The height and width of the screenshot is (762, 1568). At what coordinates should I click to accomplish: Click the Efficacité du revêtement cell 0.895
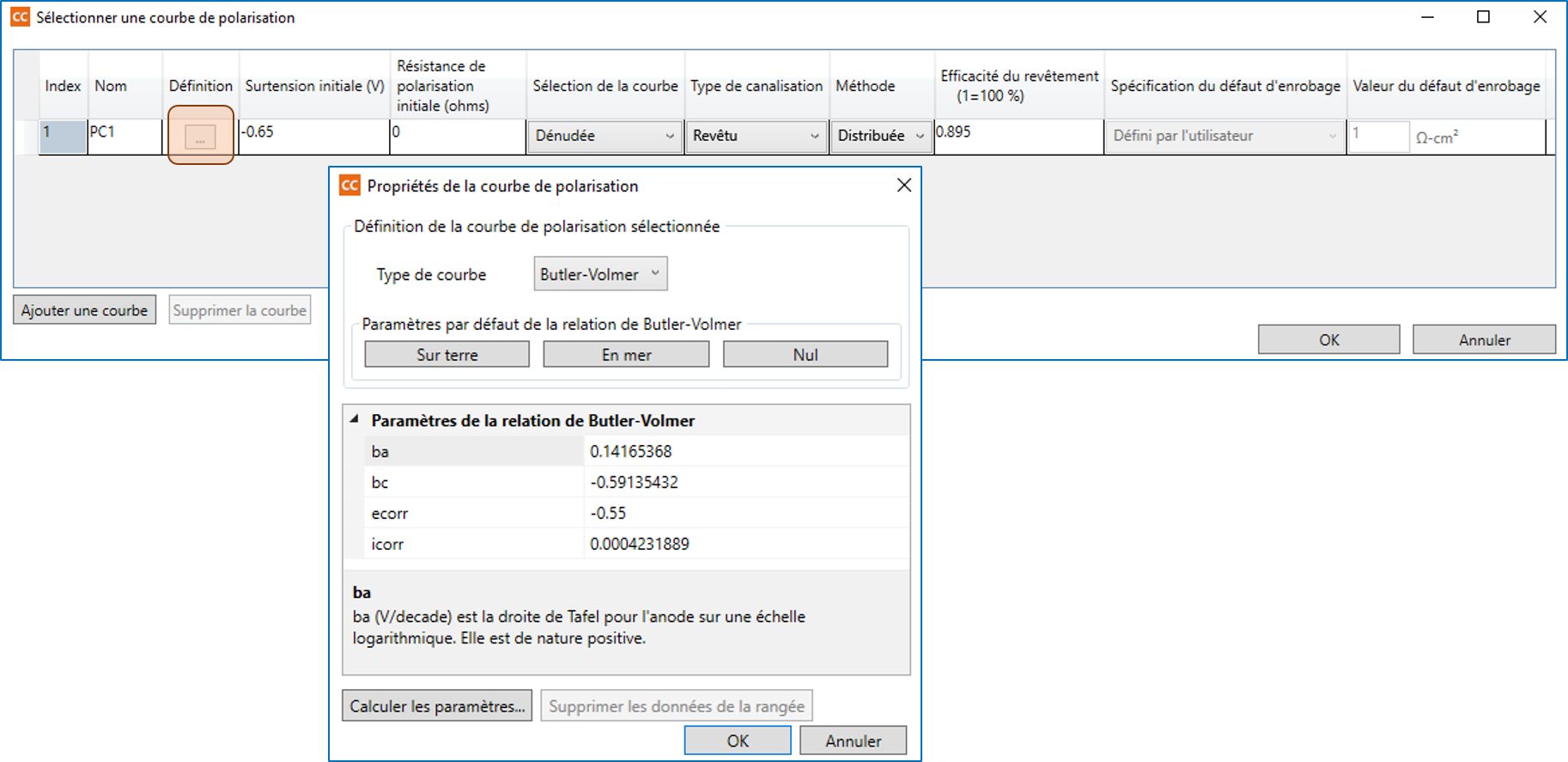(1018, 137)
